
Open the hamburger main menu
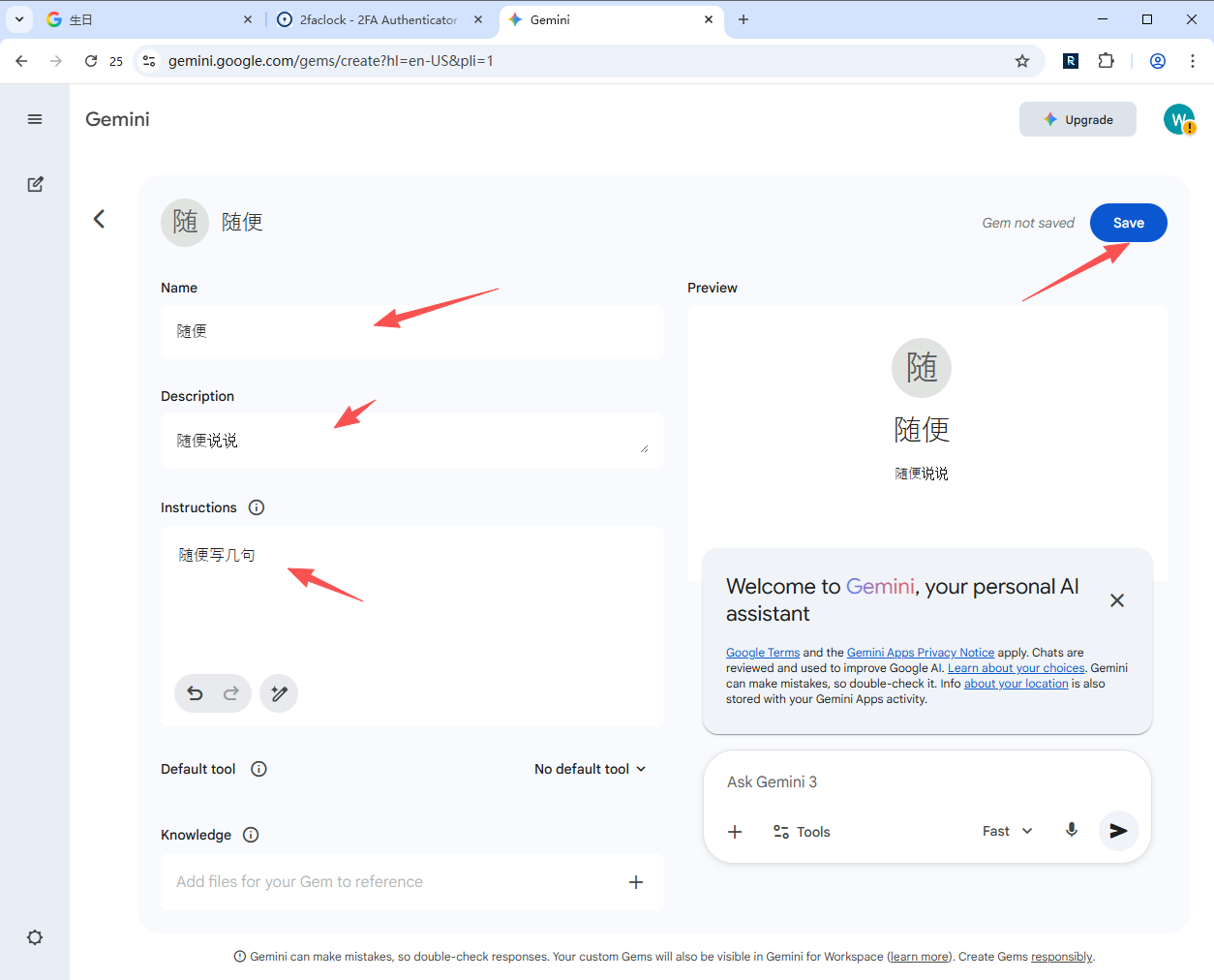point(35,119)
